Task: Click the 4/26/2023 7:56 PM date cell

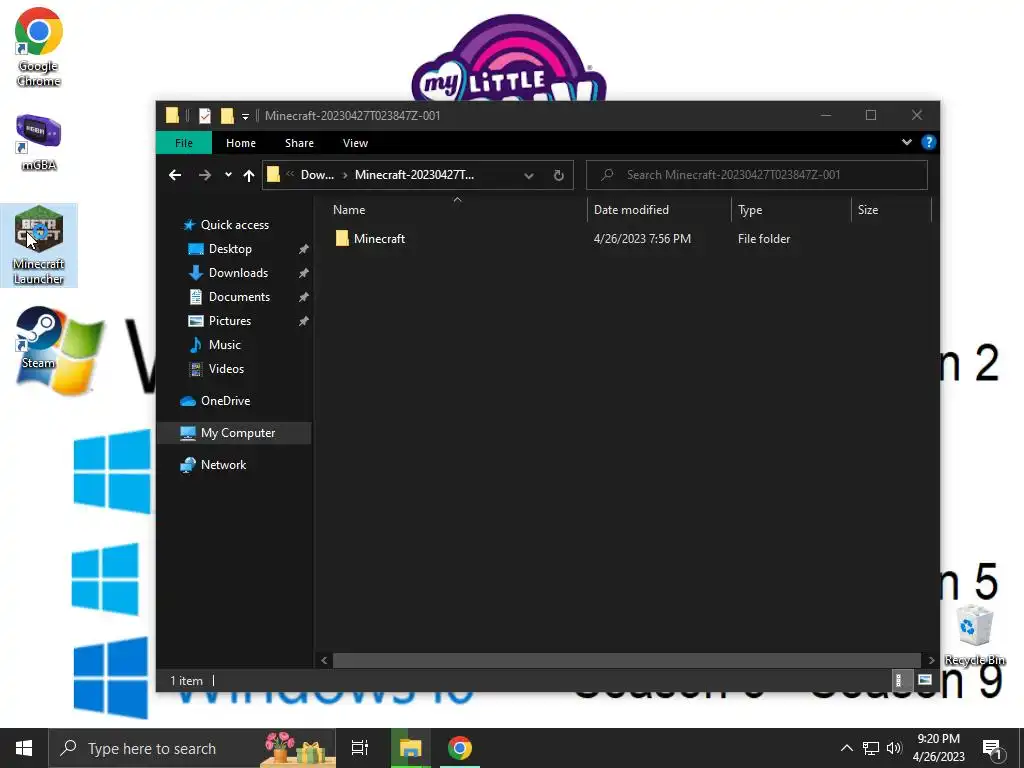Action: point(642,239)
